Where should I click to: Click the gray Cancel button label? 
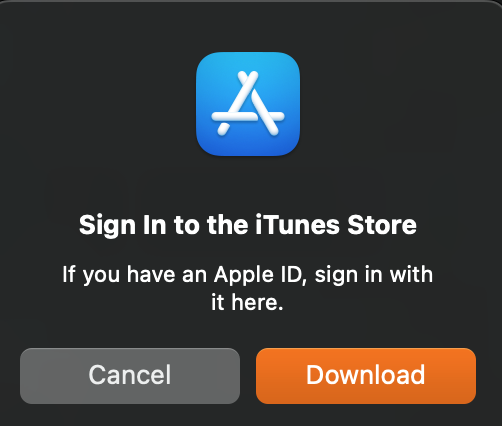pyautogui.click(x=130, y=375)
